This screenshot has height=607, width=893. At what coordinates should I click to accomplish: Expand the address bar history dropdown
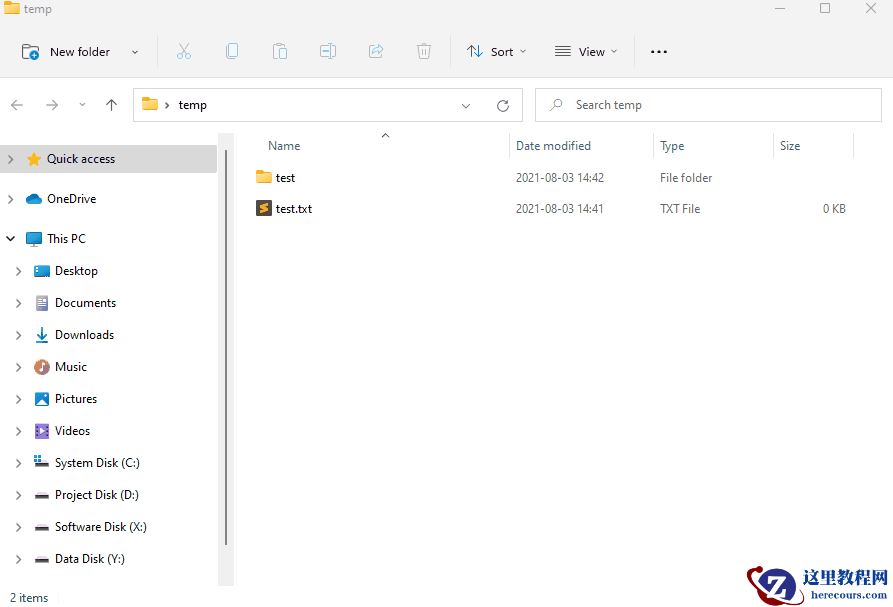[x=466, y=105]
